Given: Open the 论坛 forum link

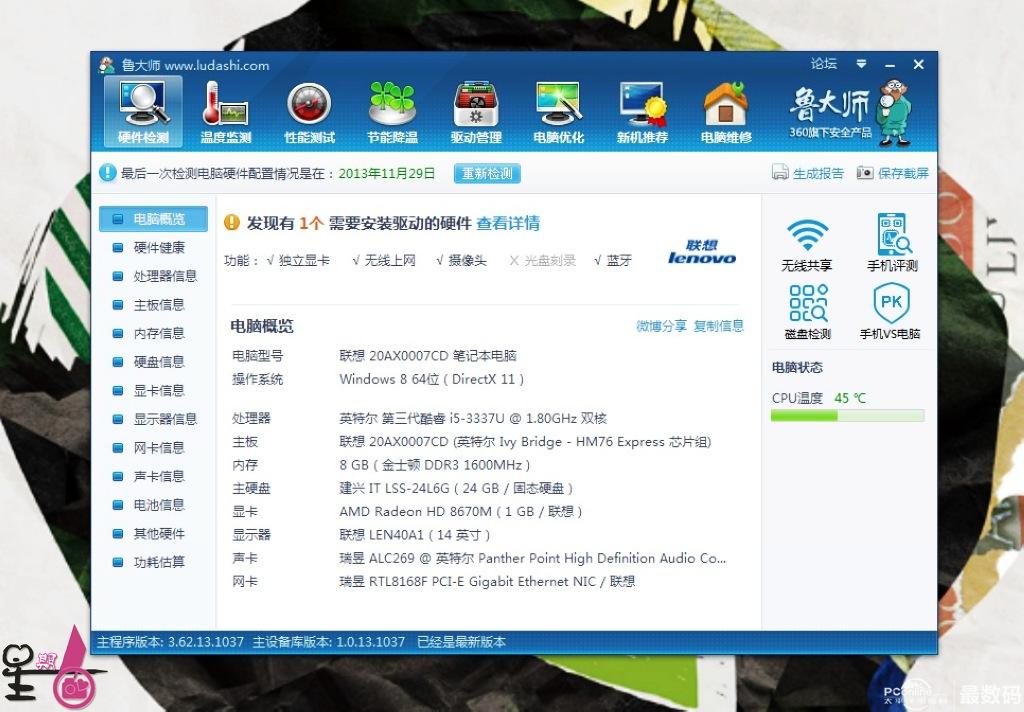Looking at the screenshot, I should pos(824,63).
